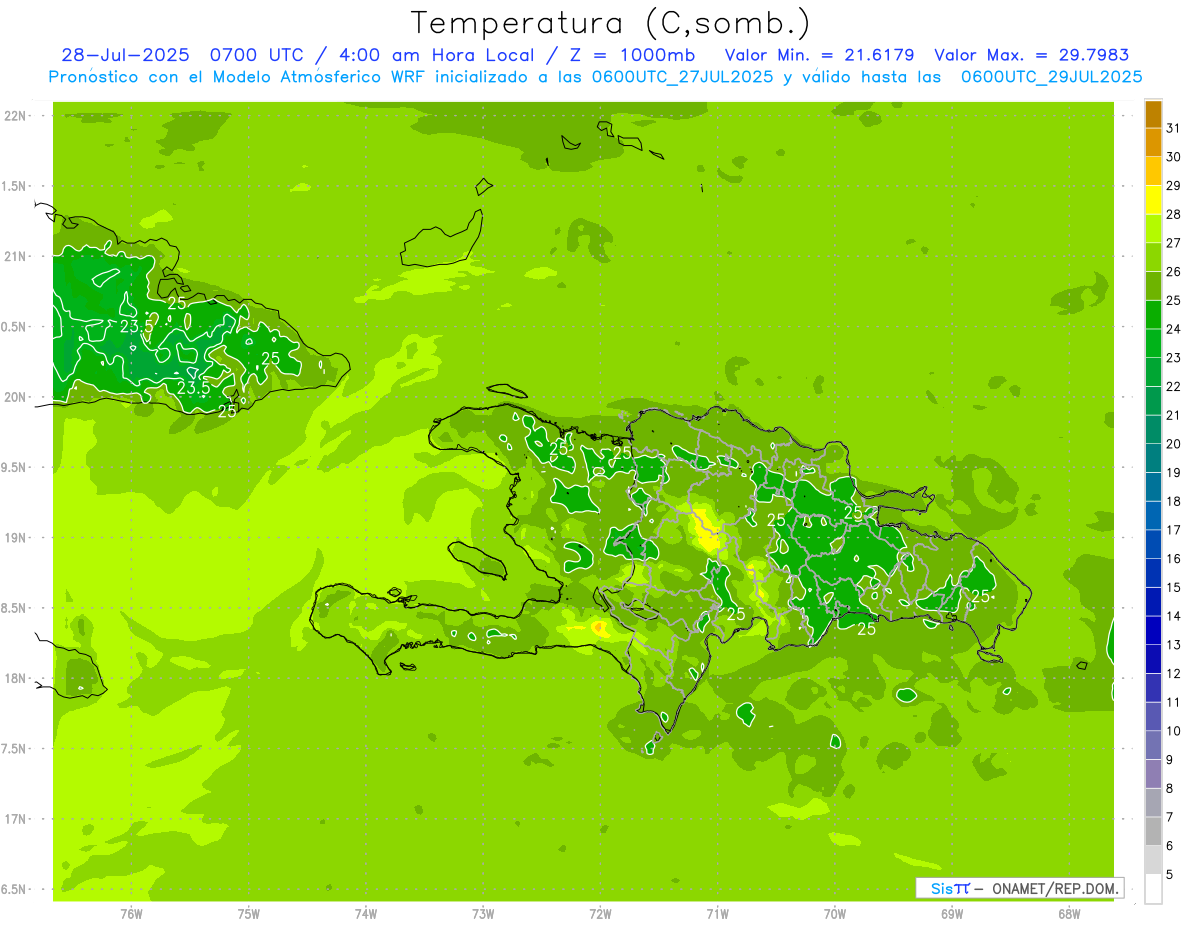Click the 'Valor Min. = 21.6179' readout
The width and height of the screenshot is (1200, 927).
(819, 55)
